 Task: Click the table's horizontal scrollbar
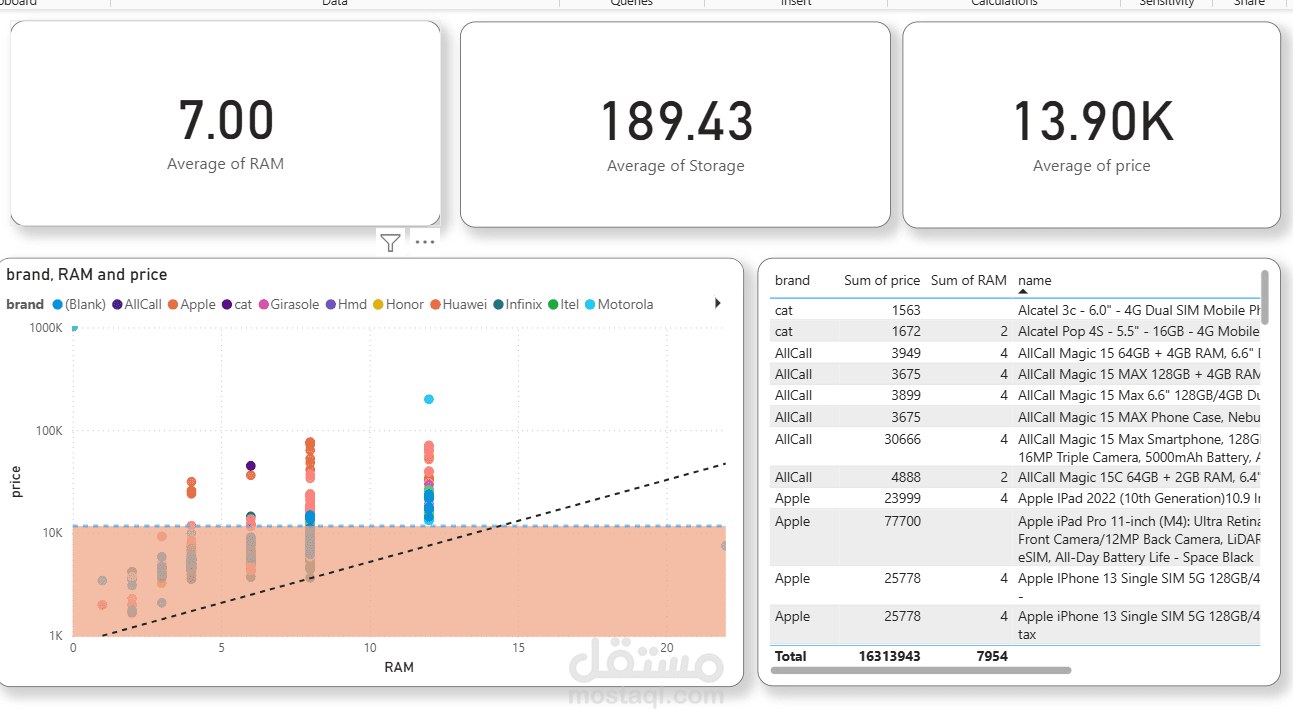point(921,670)
